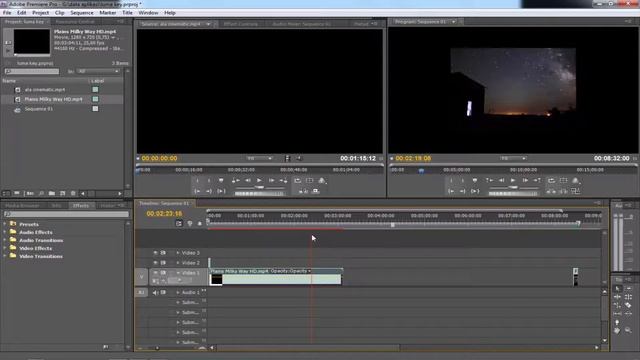This screenshot has height=360, width=640.
Task: Mute the Audio 1 track output
Action: (156, 293)
